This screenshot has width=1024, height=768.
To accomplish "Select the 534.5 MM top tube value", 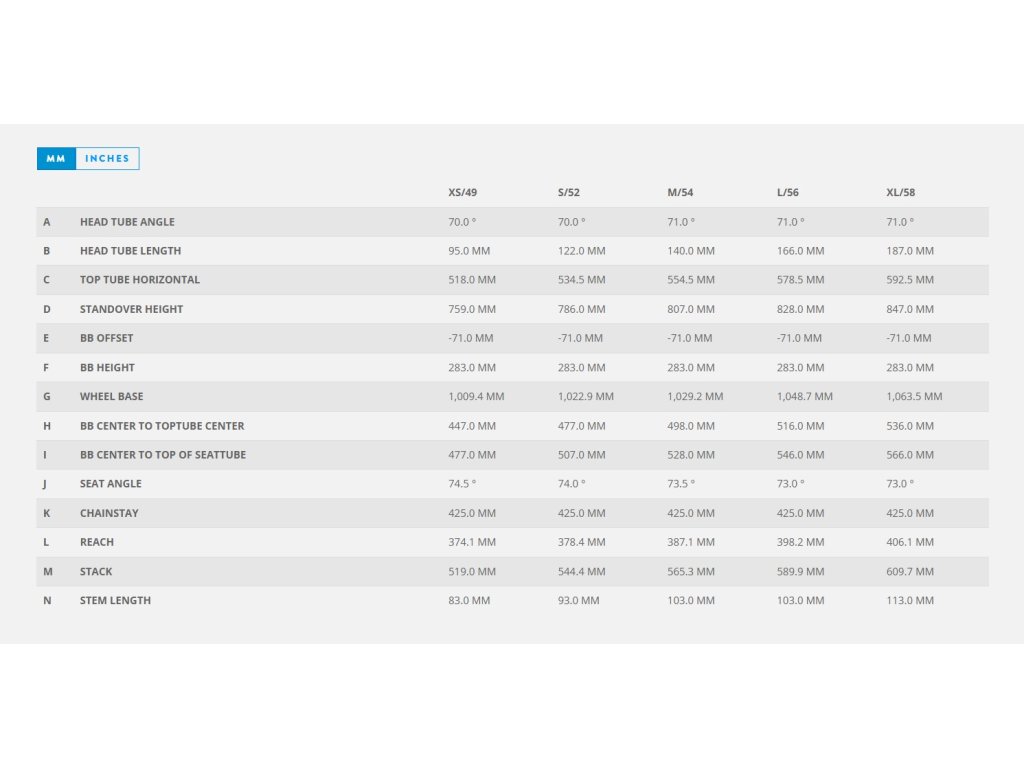I will 581,280.
